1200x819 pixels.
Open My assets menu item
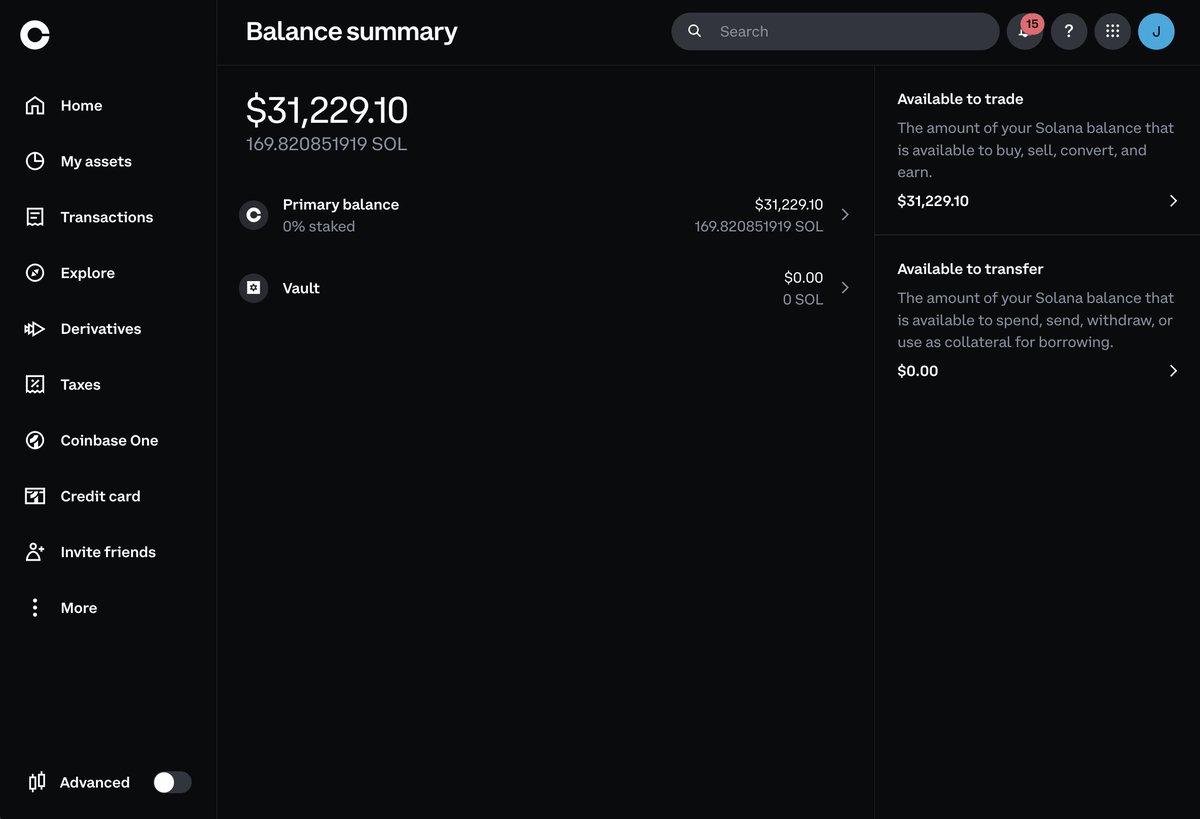tap(96, 161)
